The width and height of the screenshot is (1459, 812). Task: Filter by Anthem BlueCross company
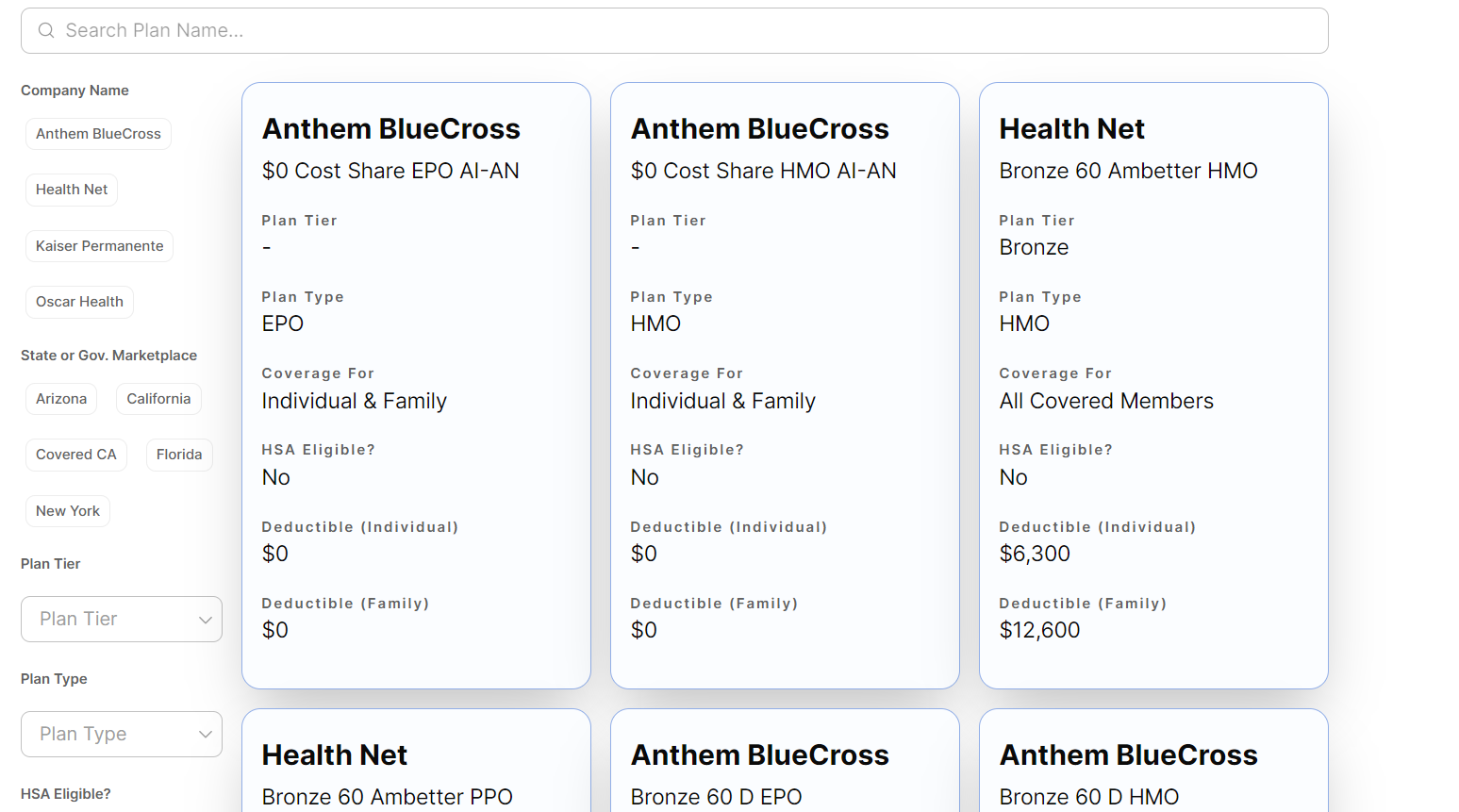(98, 134)
